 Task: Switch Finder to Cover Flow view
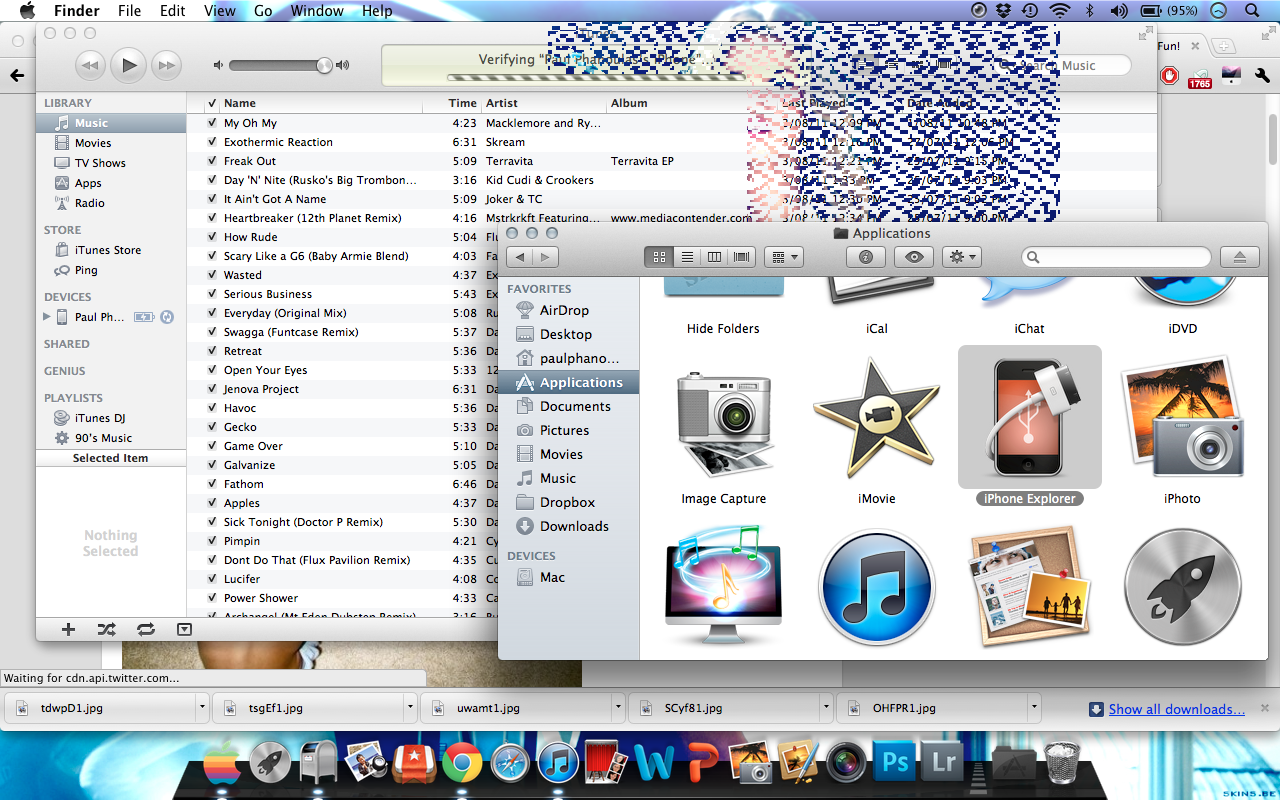741,257
